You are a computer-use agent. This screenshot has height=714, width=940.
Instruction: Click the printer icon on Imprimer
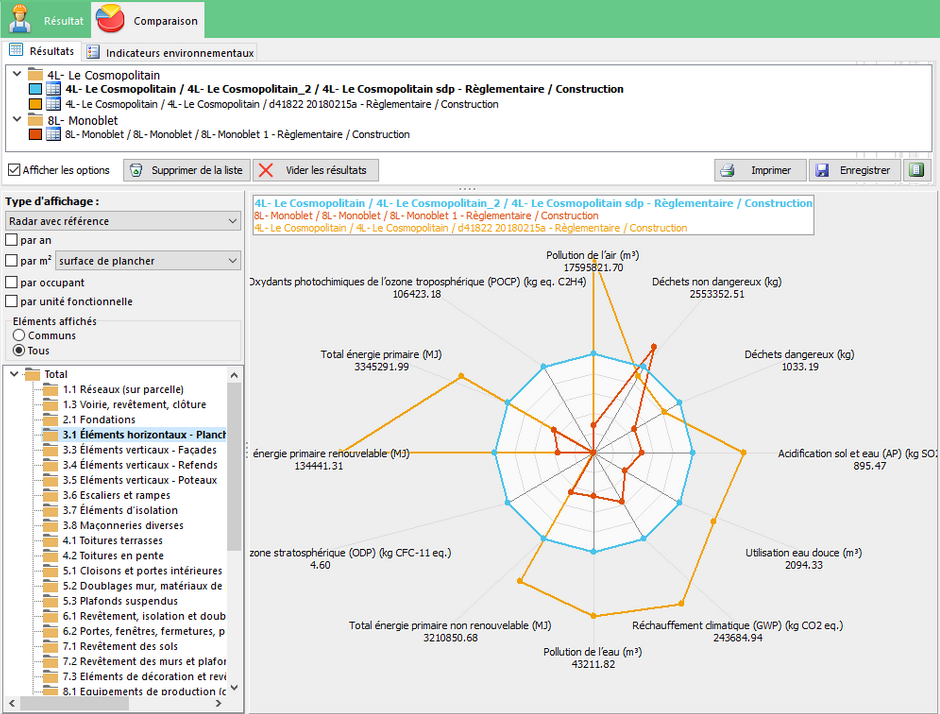point(727,170)
